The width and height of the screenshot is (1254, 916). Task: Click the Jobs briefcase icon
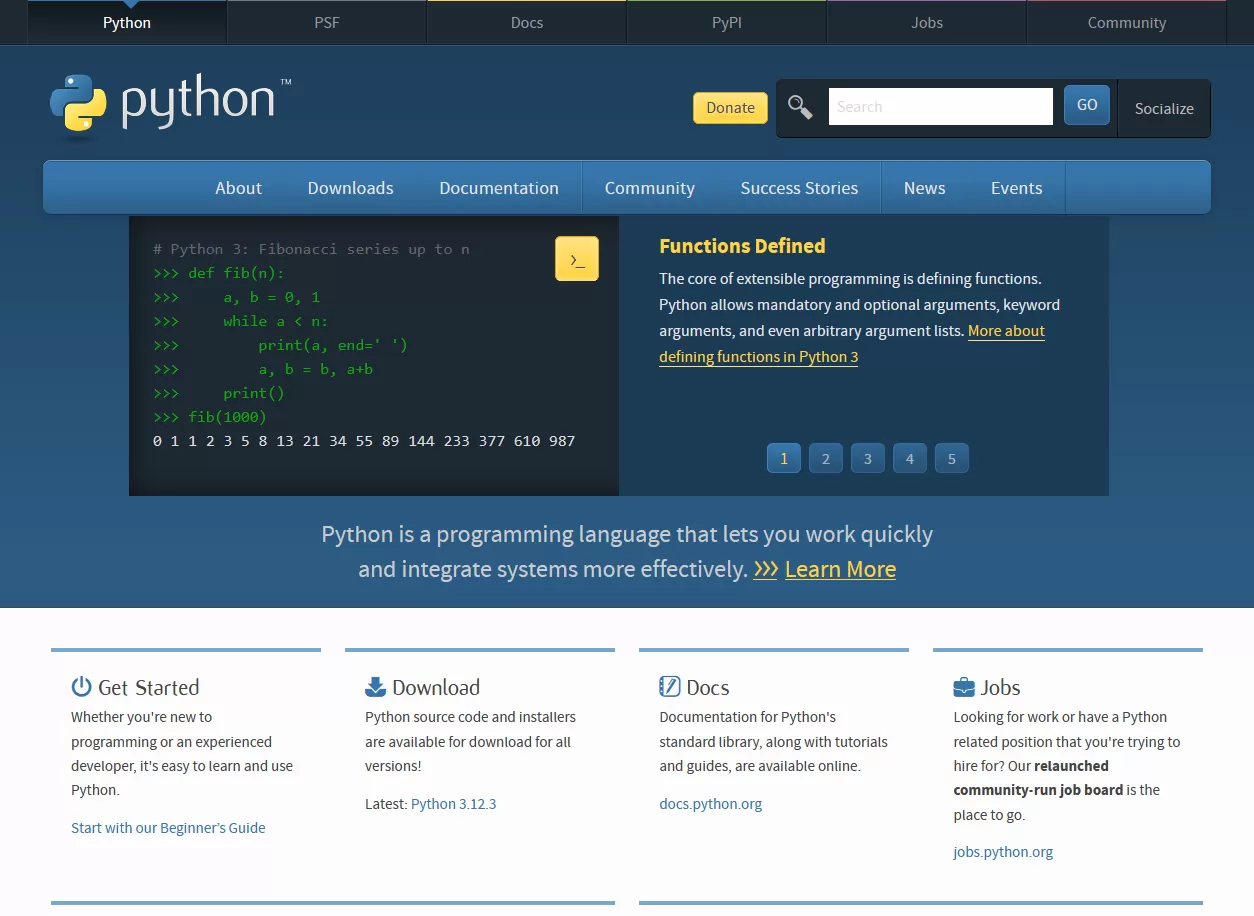pos(962,686)
